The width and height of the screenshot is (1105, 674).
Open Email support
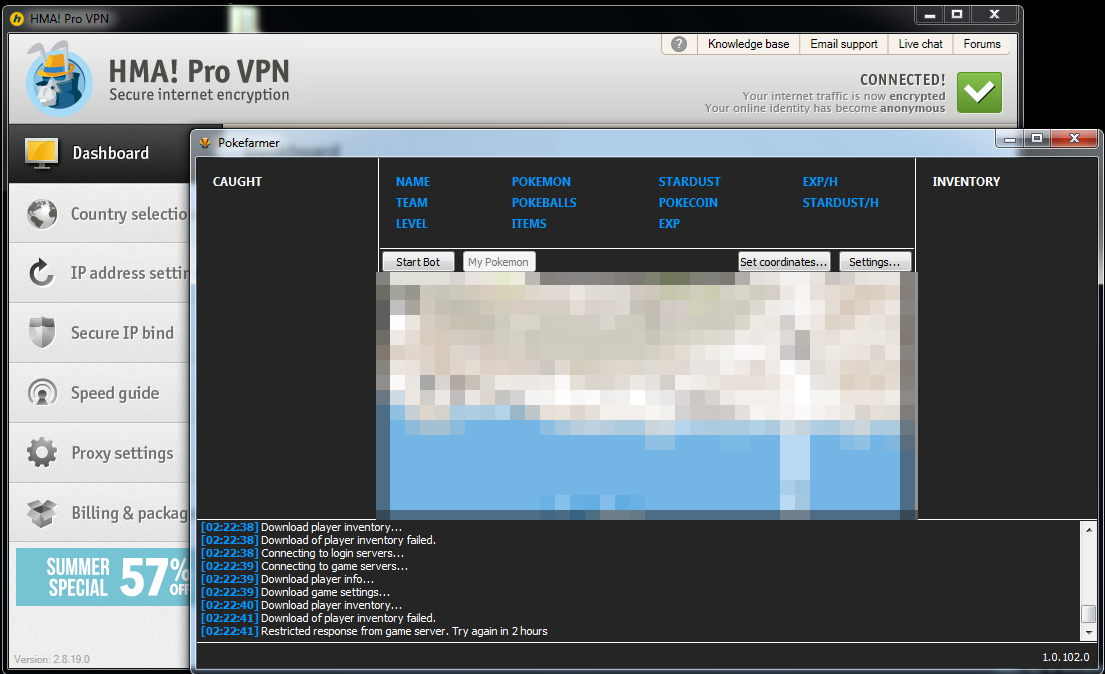[x=844, y=44]
